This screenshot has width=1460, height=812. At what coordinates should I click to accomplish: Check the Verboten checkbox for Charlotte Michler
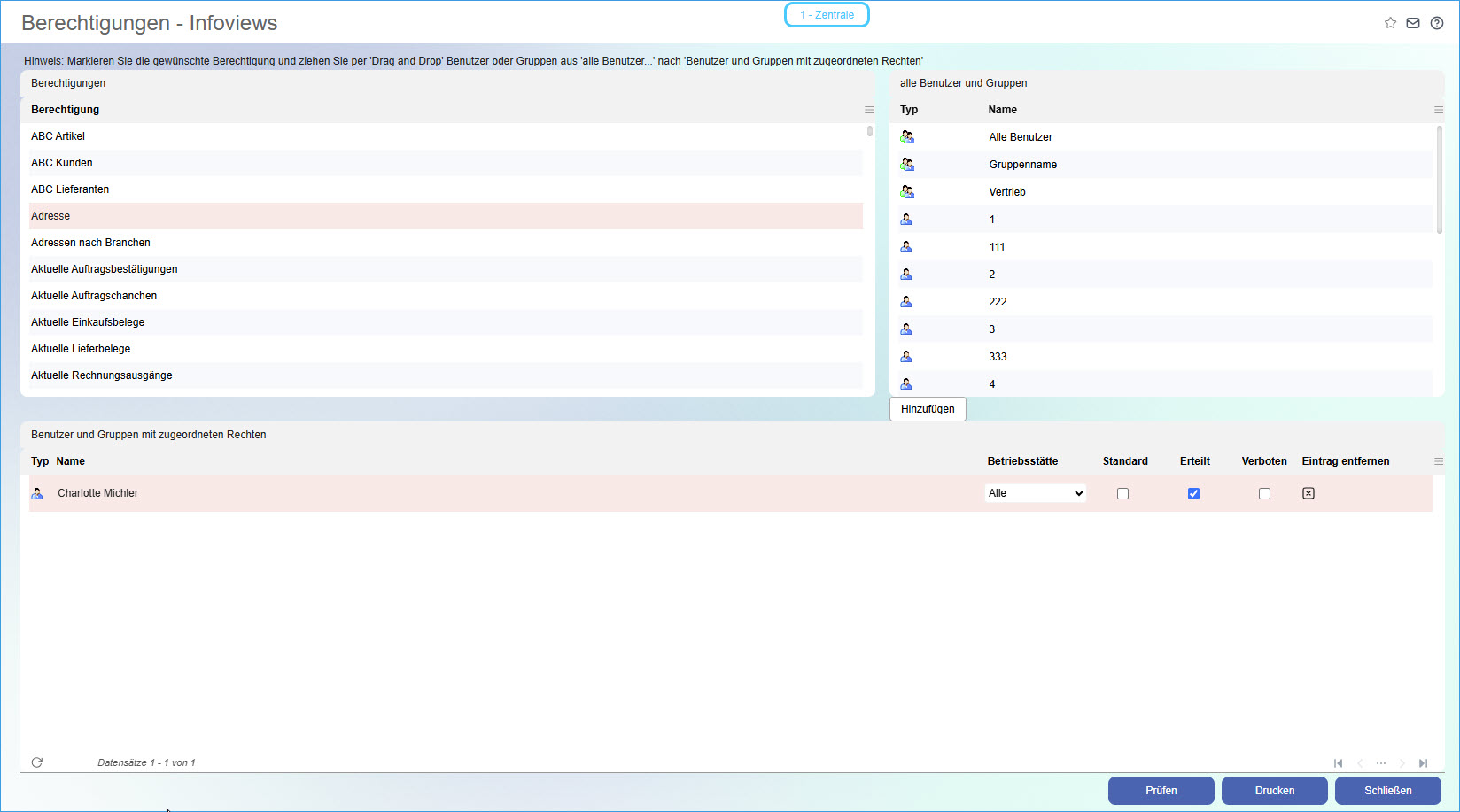(x=1264, y=493)
